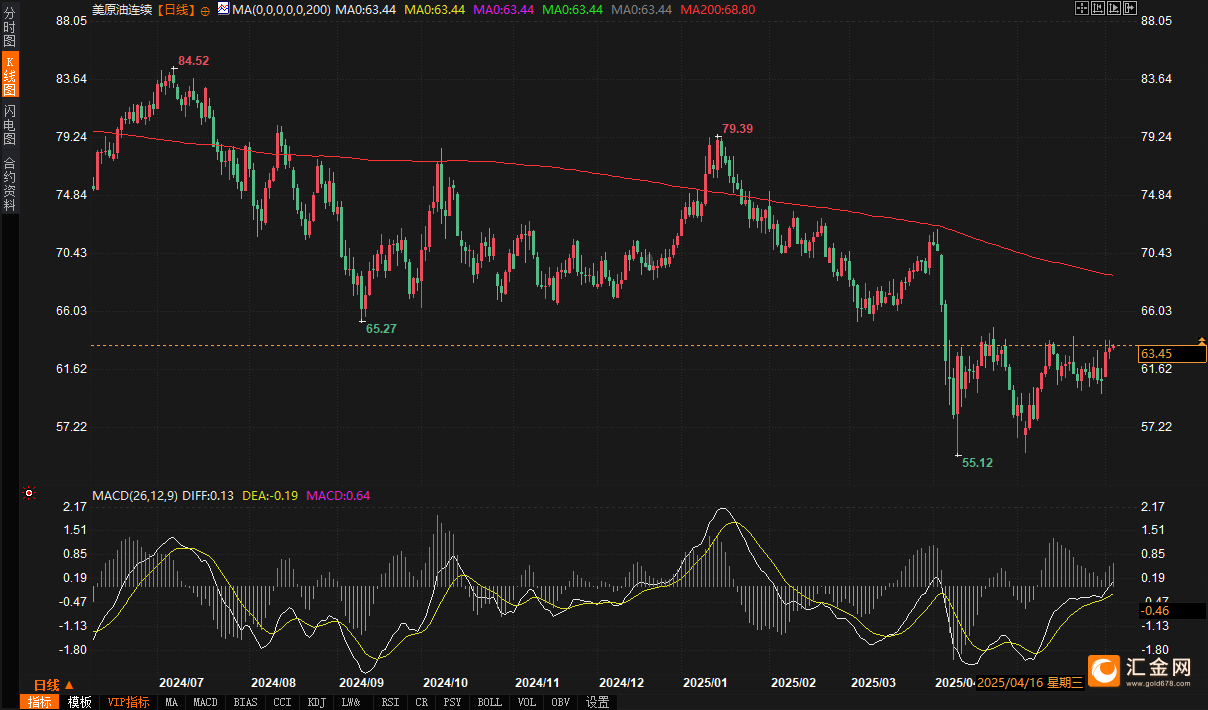The height and width of the screenshot is (710, 1208).
Task: Click the 美原油连续 instrument title
Action: point(123,9)
